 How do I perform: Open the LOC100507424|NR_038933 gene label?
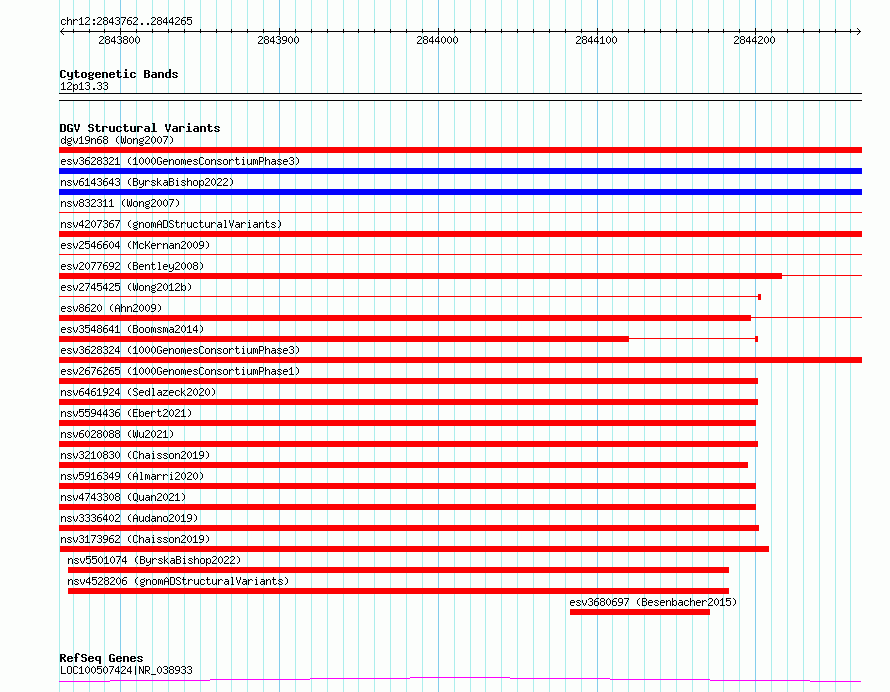click(126, 670)
